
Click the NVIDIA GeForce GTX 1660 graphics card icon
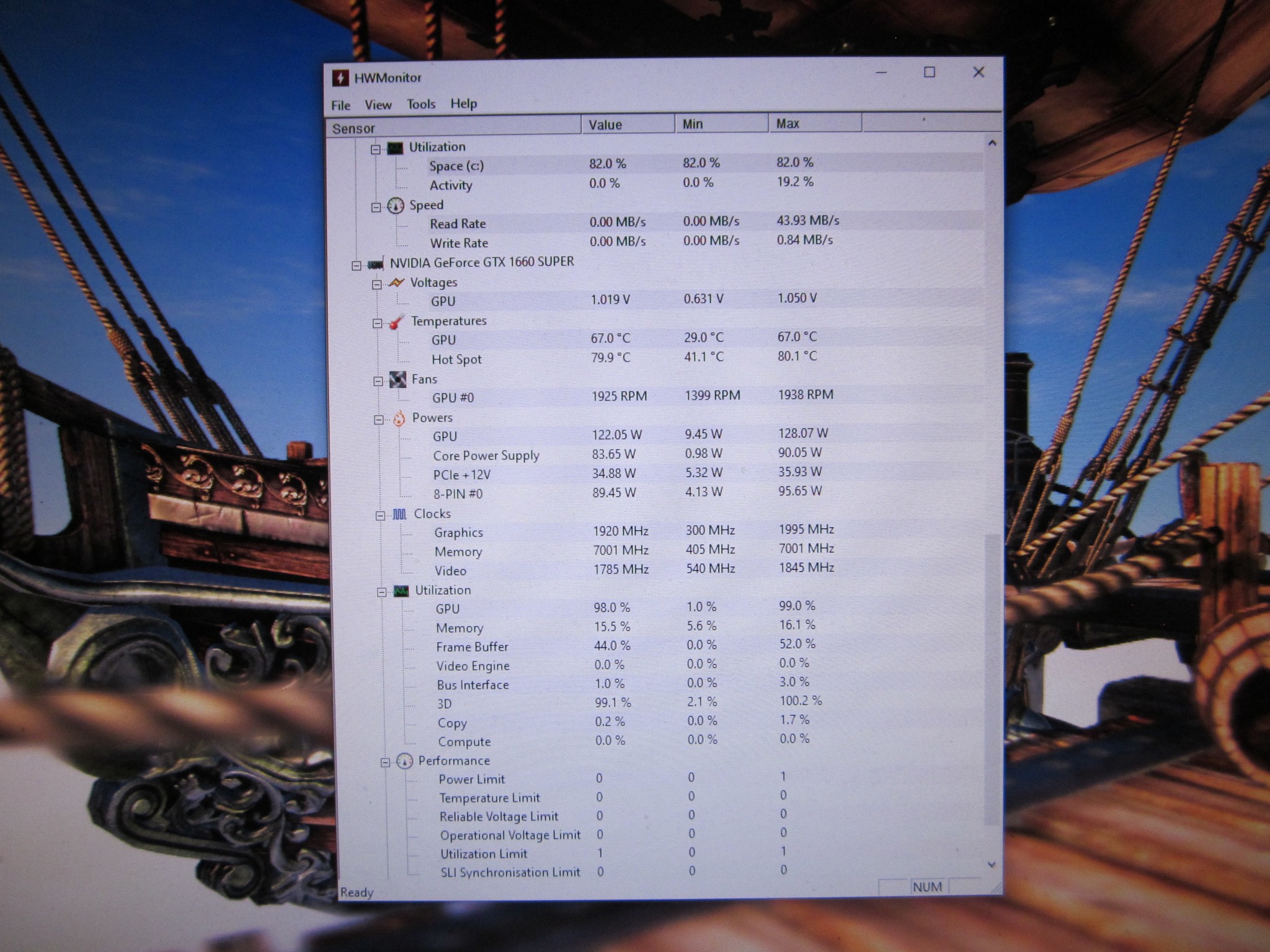click(x=375, y=264)
